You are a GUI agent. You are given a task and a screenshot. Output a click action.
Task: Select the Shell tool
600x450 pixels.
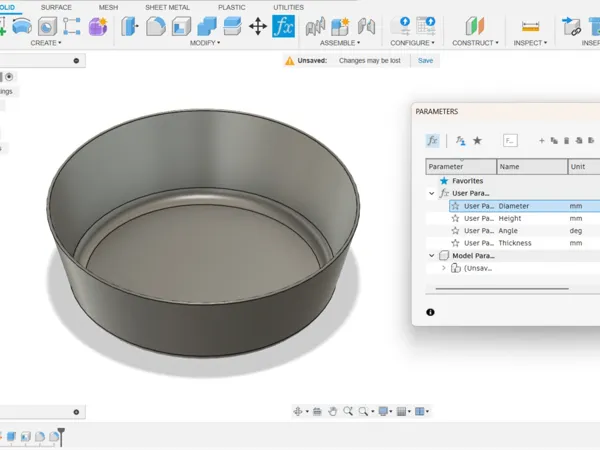tap(181, 27)
